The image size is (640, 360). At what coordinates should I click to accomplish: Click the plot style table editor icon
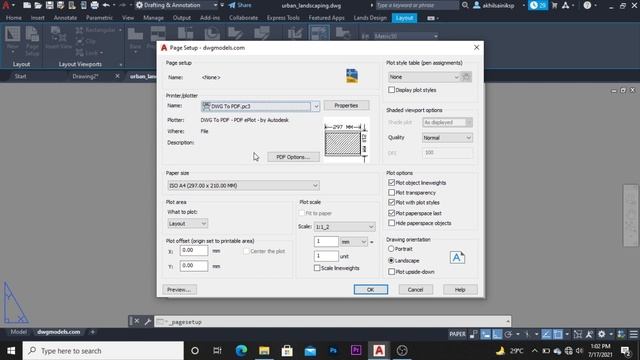click(x=466, y=77)
